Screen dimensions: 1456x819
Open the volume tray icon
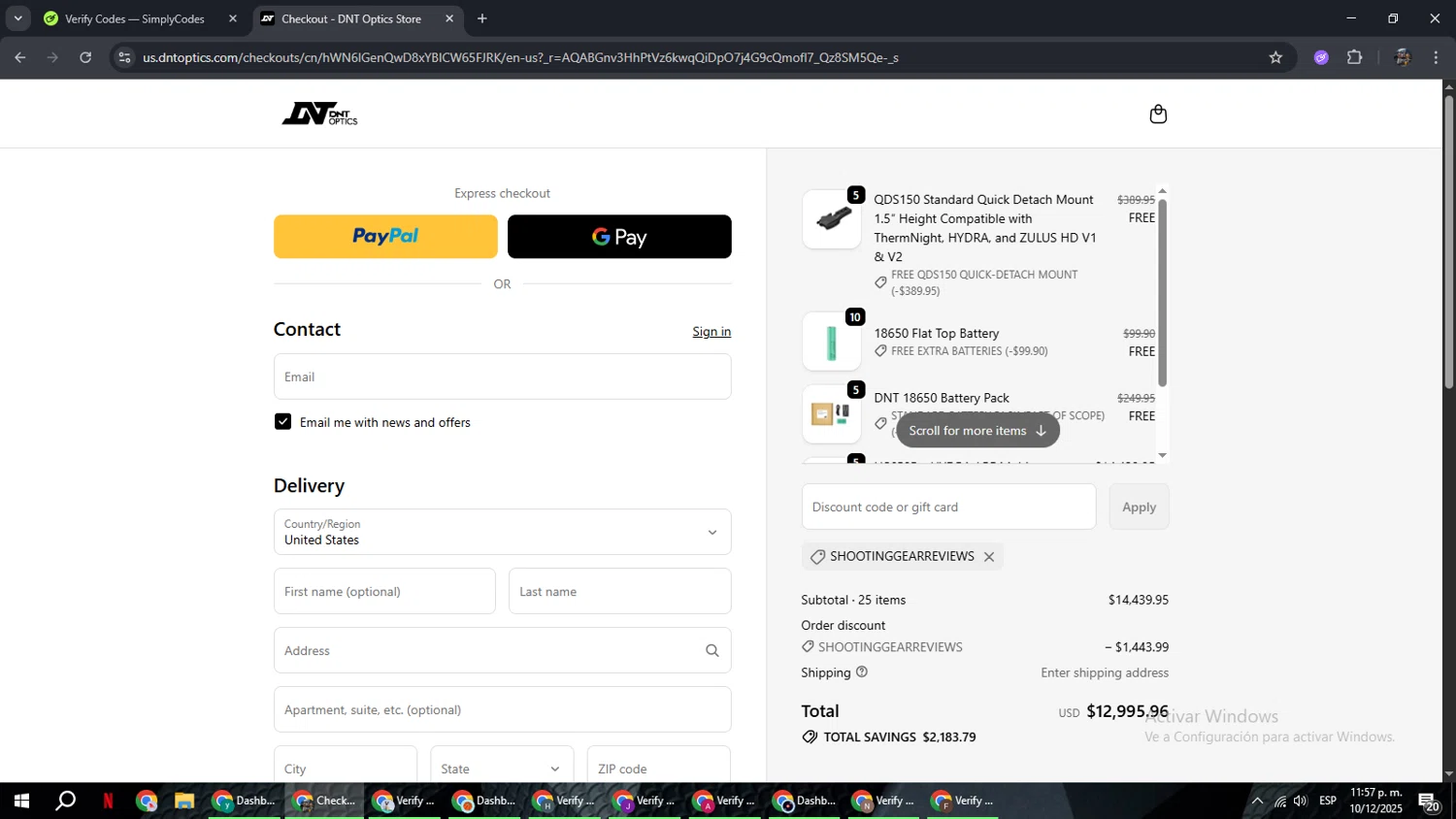1301,801
